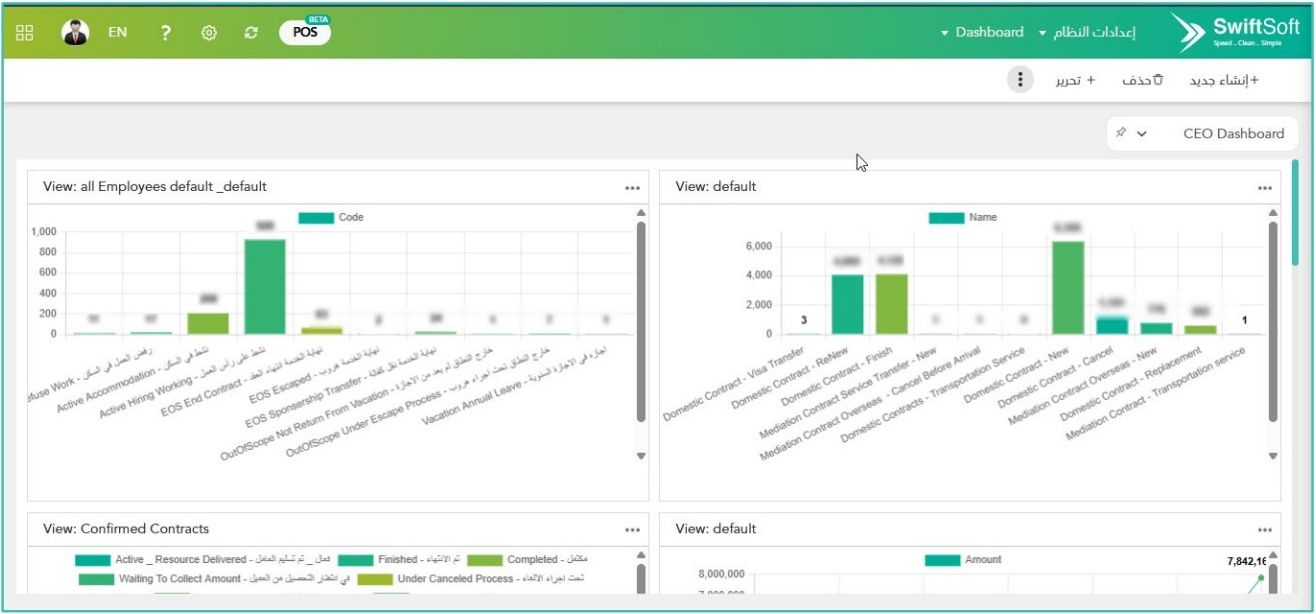
Task: Open settings via the gear icon
Action: [x=209, y=32]
